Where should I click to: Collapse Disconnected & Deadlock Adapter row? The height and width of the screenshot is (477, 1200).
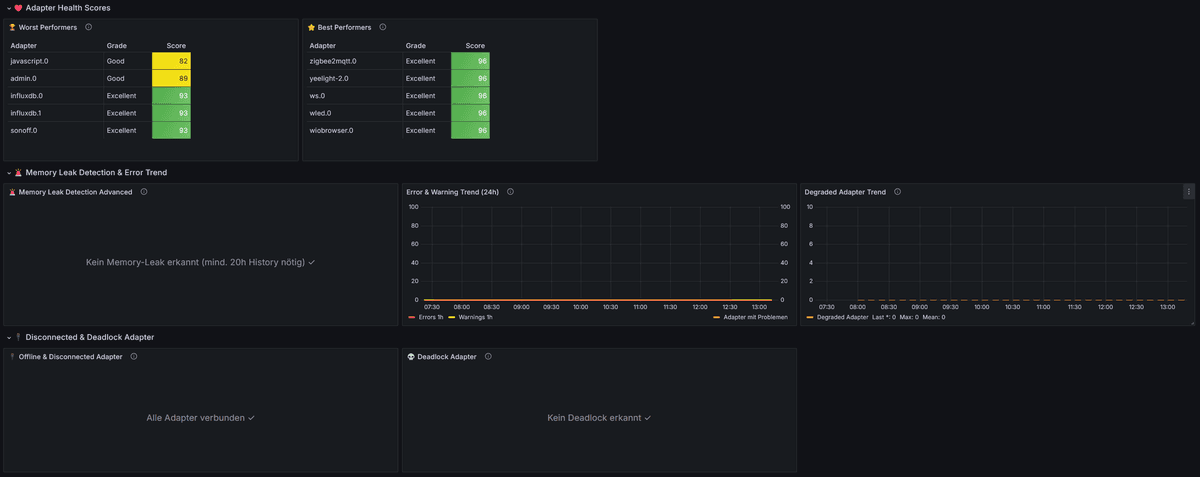(x=8, y=337)
